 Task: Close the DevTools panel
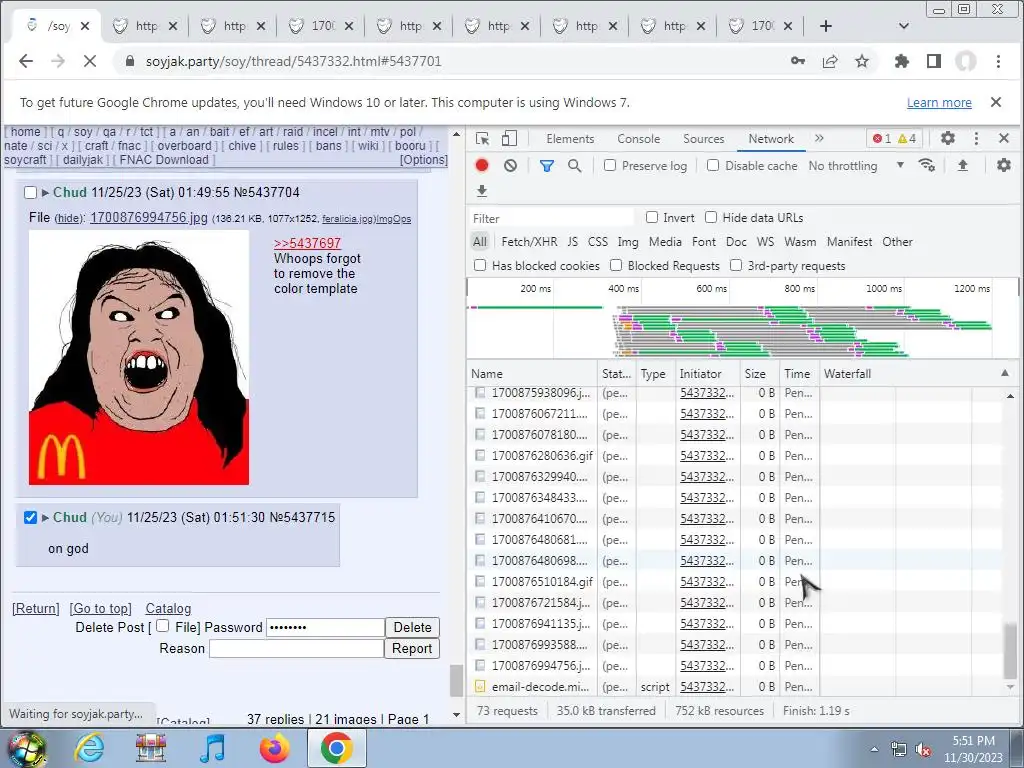1004,138
